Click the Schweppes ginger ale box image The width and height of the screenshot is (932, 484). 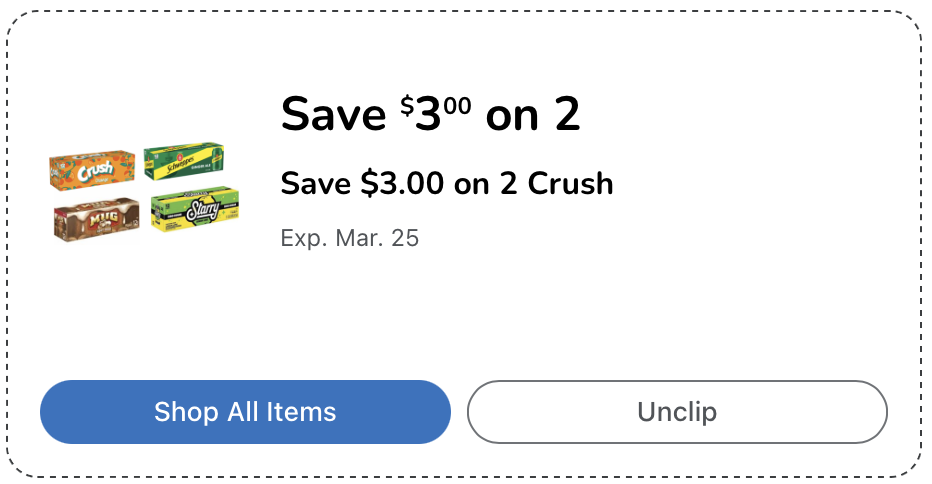coord(183,161)
